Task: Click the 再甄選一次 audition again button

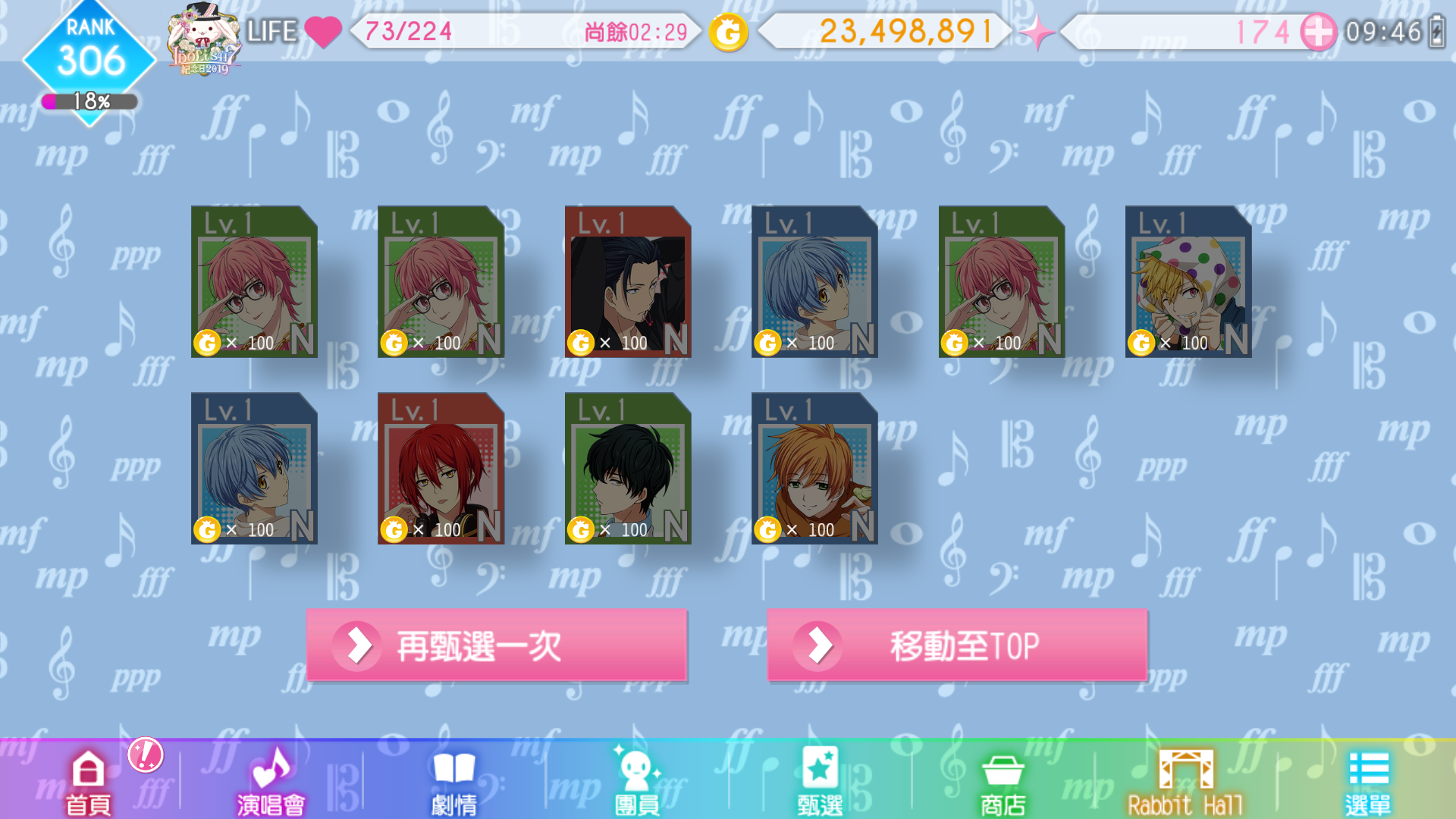Action: click(x=497, y=645)
